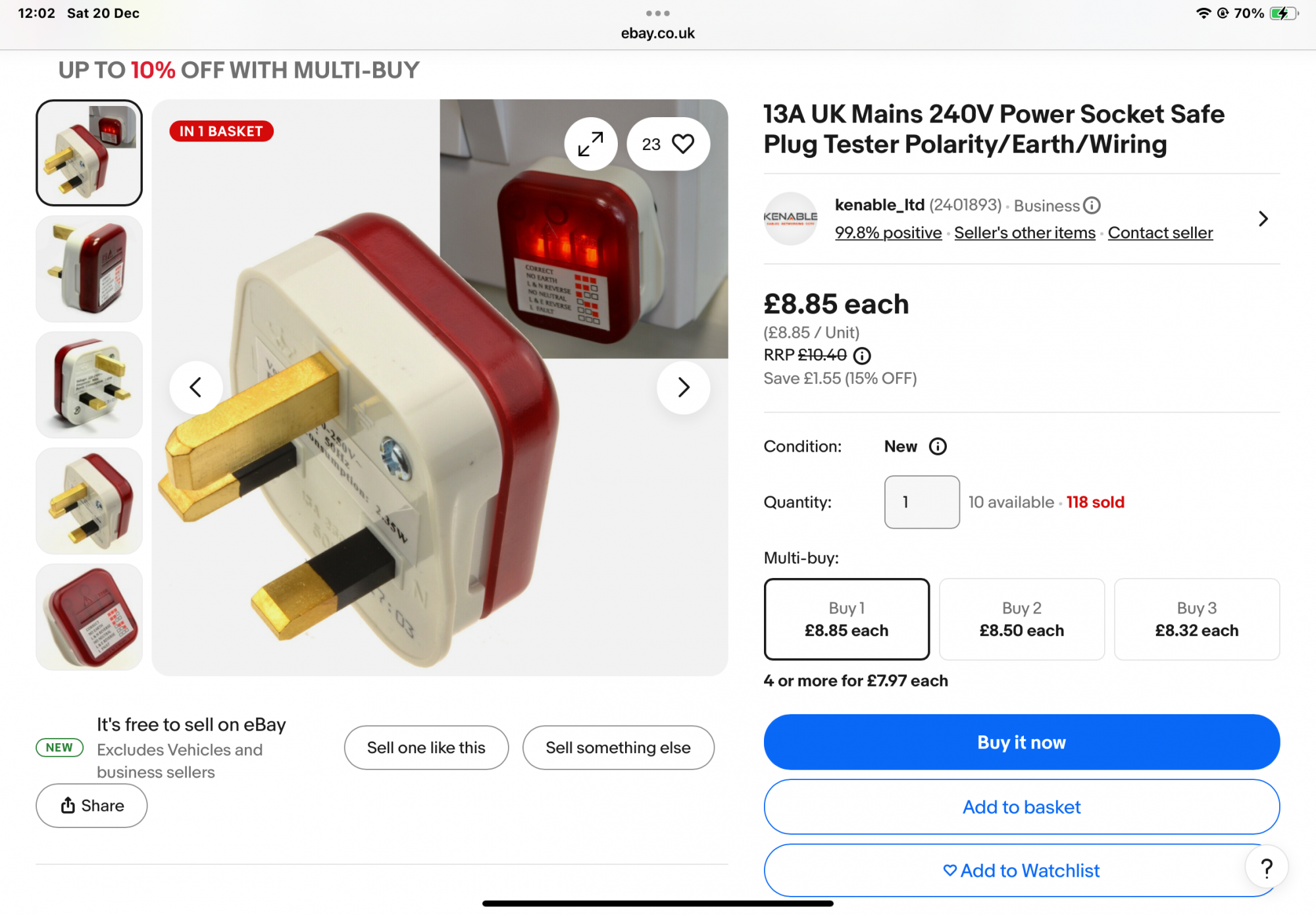
Task: Show condition info for New
Action: pos(938,447)
